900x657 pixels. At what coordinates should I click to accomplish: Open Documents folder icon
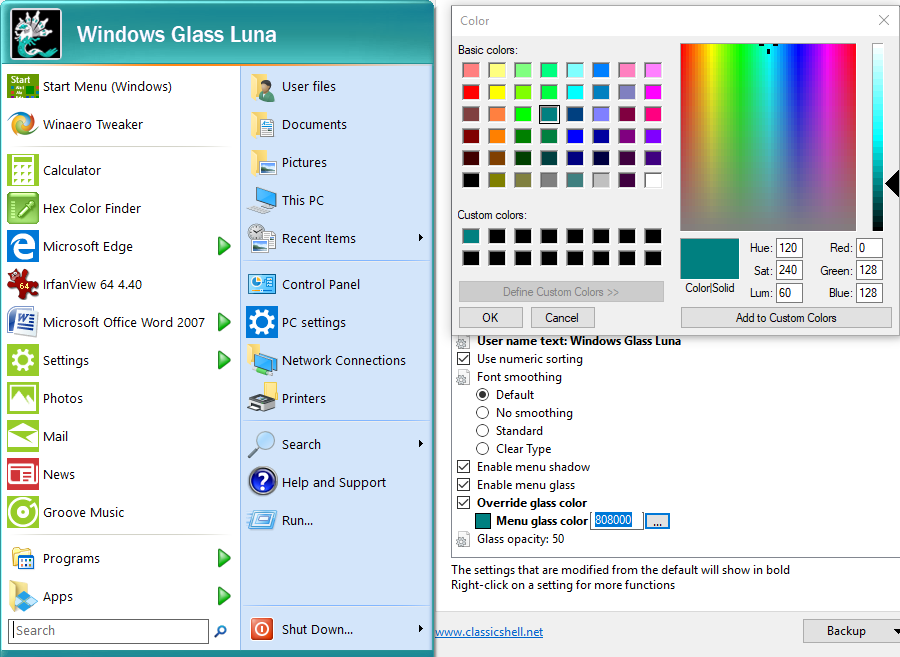(x=262, y=125)
